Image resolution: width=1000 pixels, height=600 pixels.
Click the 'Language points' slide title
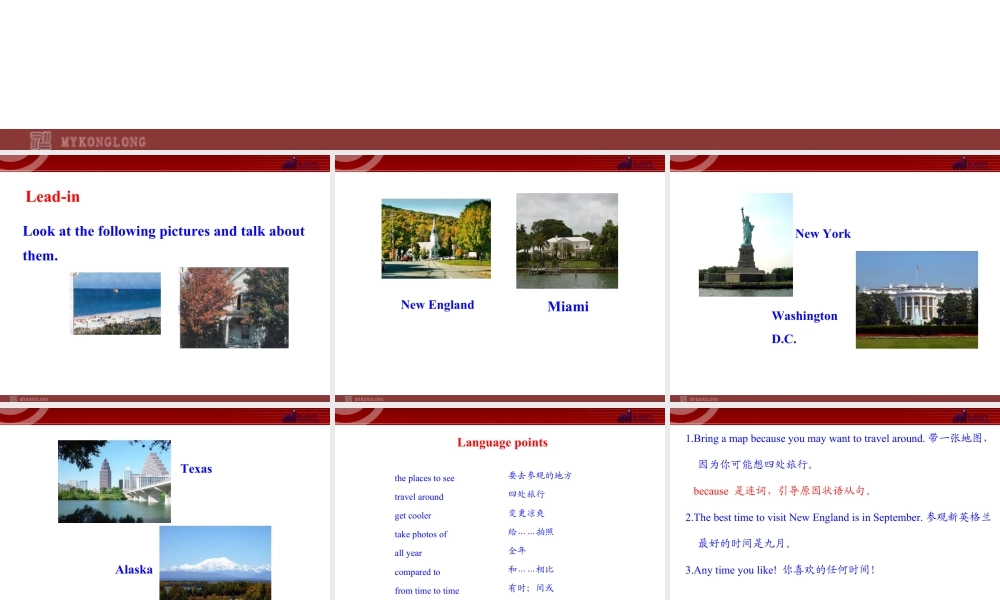503,442
